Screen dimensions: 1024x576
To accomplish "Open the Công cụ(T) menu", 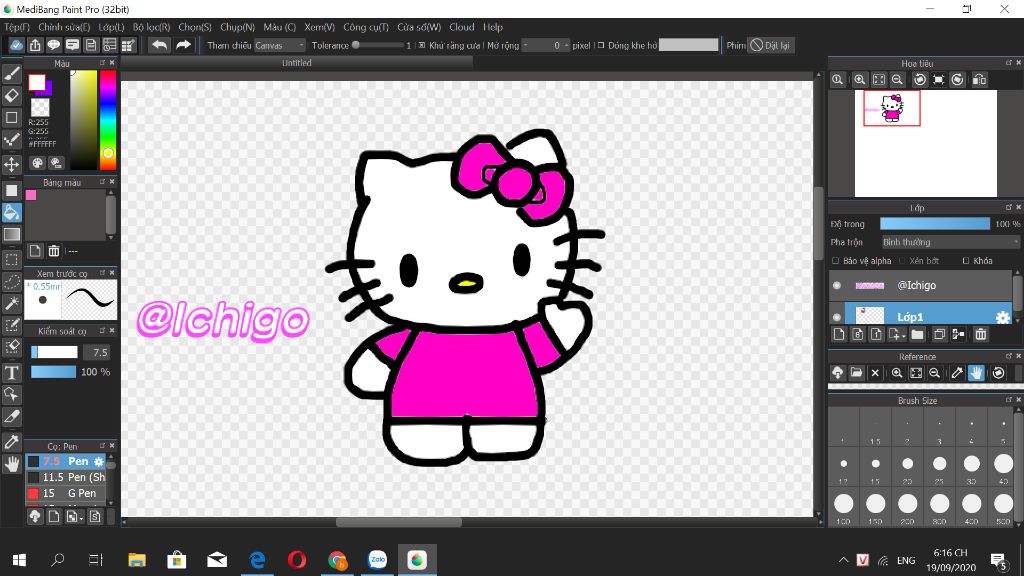I will point(366,27).
